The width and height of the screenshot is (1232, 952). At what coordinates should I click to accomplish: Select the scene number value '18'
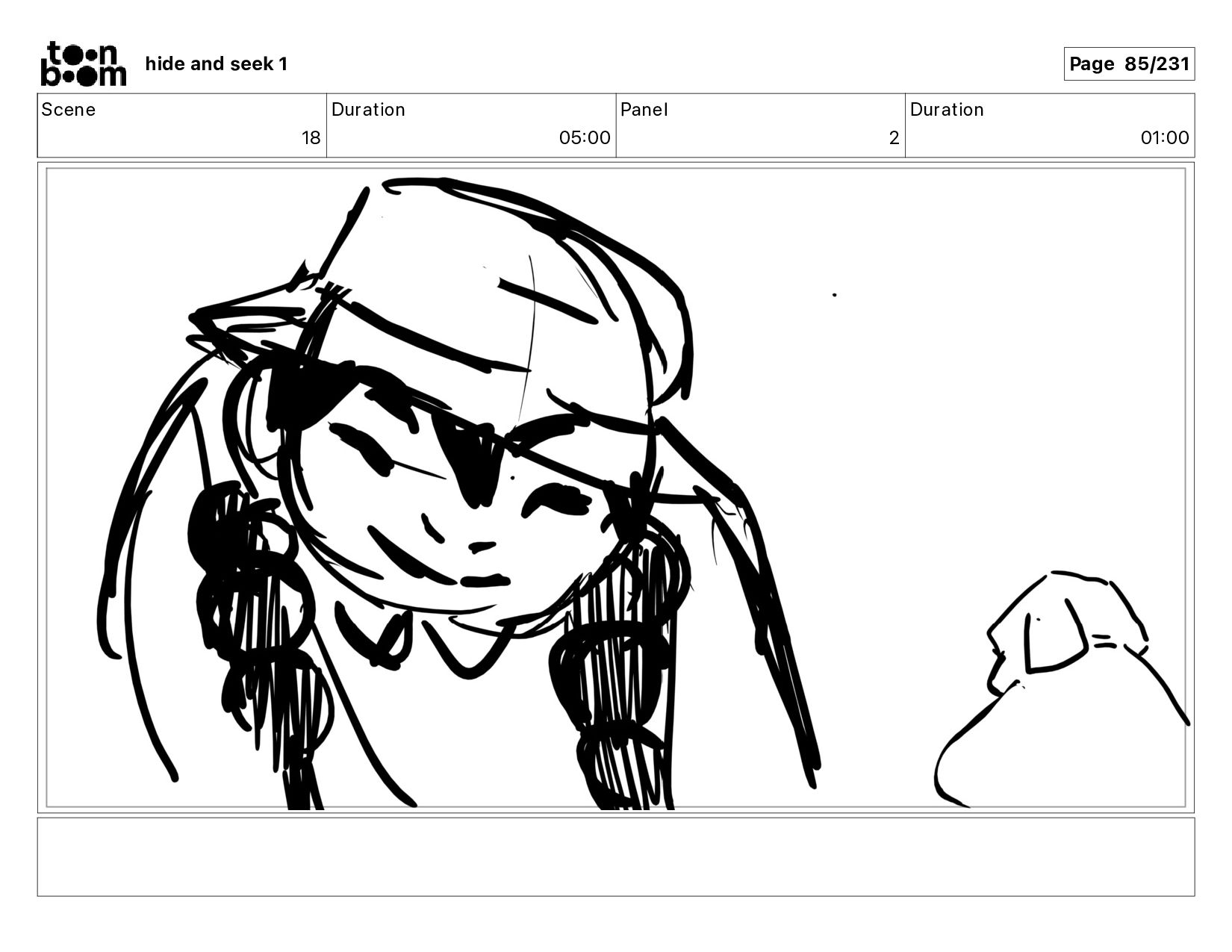click(x=311, y=137)
